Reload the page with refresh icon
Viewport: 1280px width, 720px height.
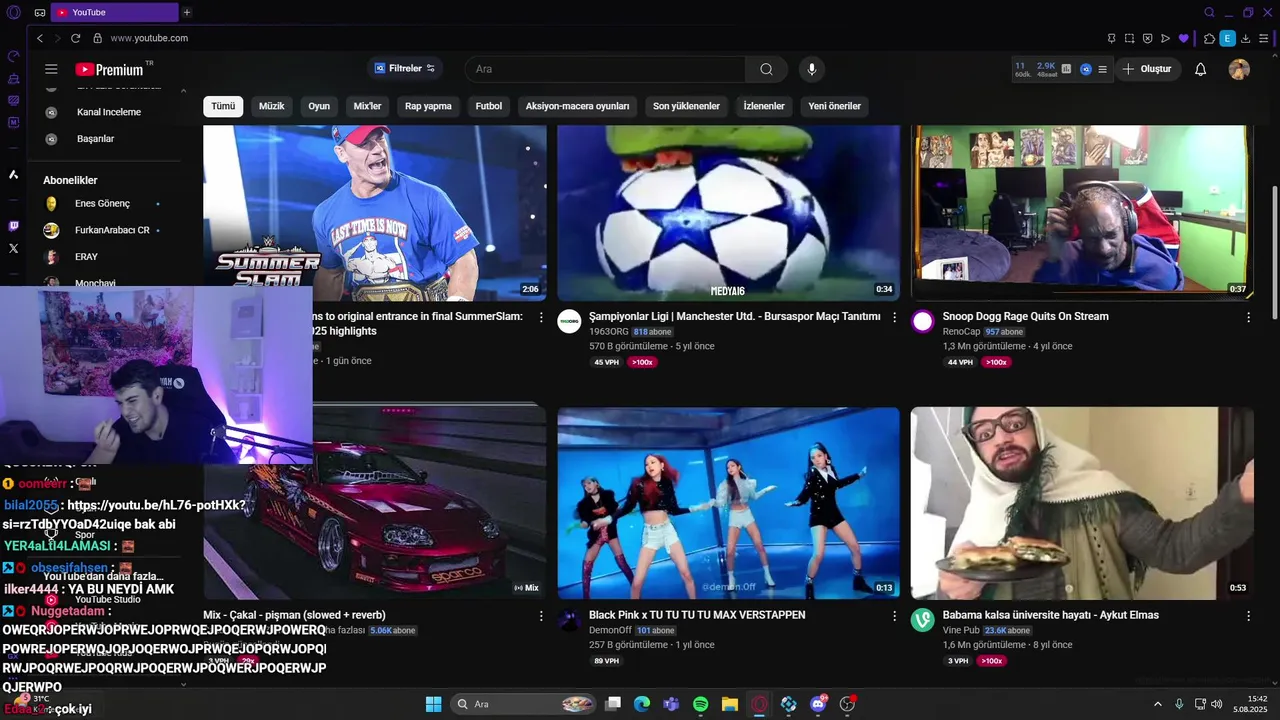pos(75,38)
